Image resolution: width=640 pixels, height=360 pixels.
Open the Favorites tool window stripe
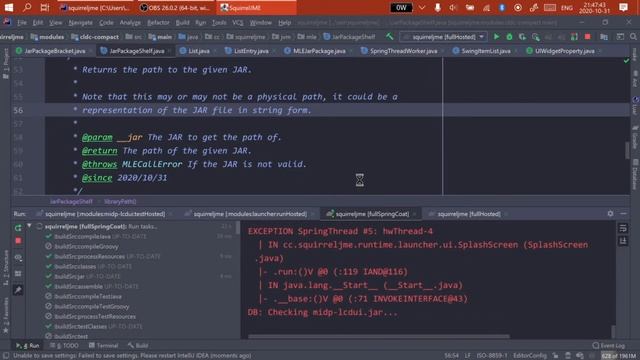6,316
